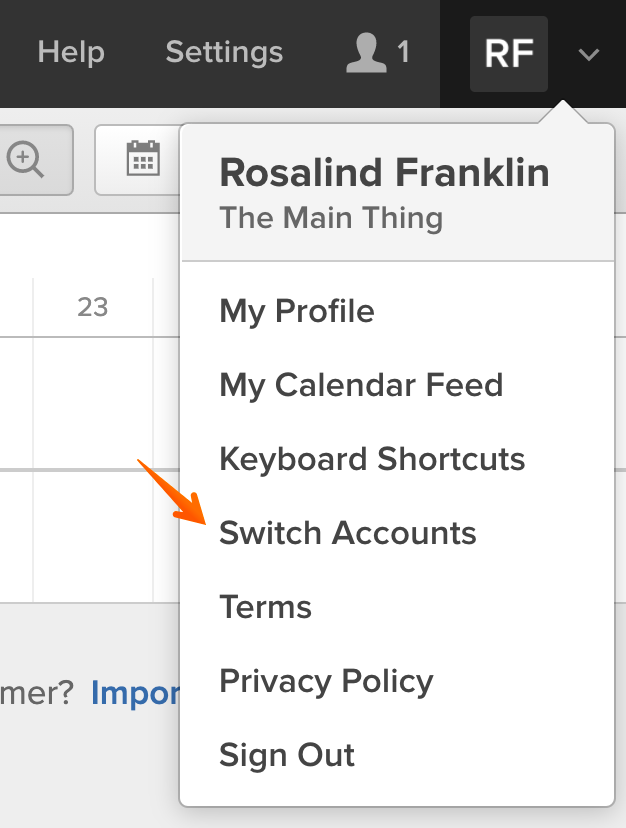Click the RF user avatar

(x=509, y=54)
